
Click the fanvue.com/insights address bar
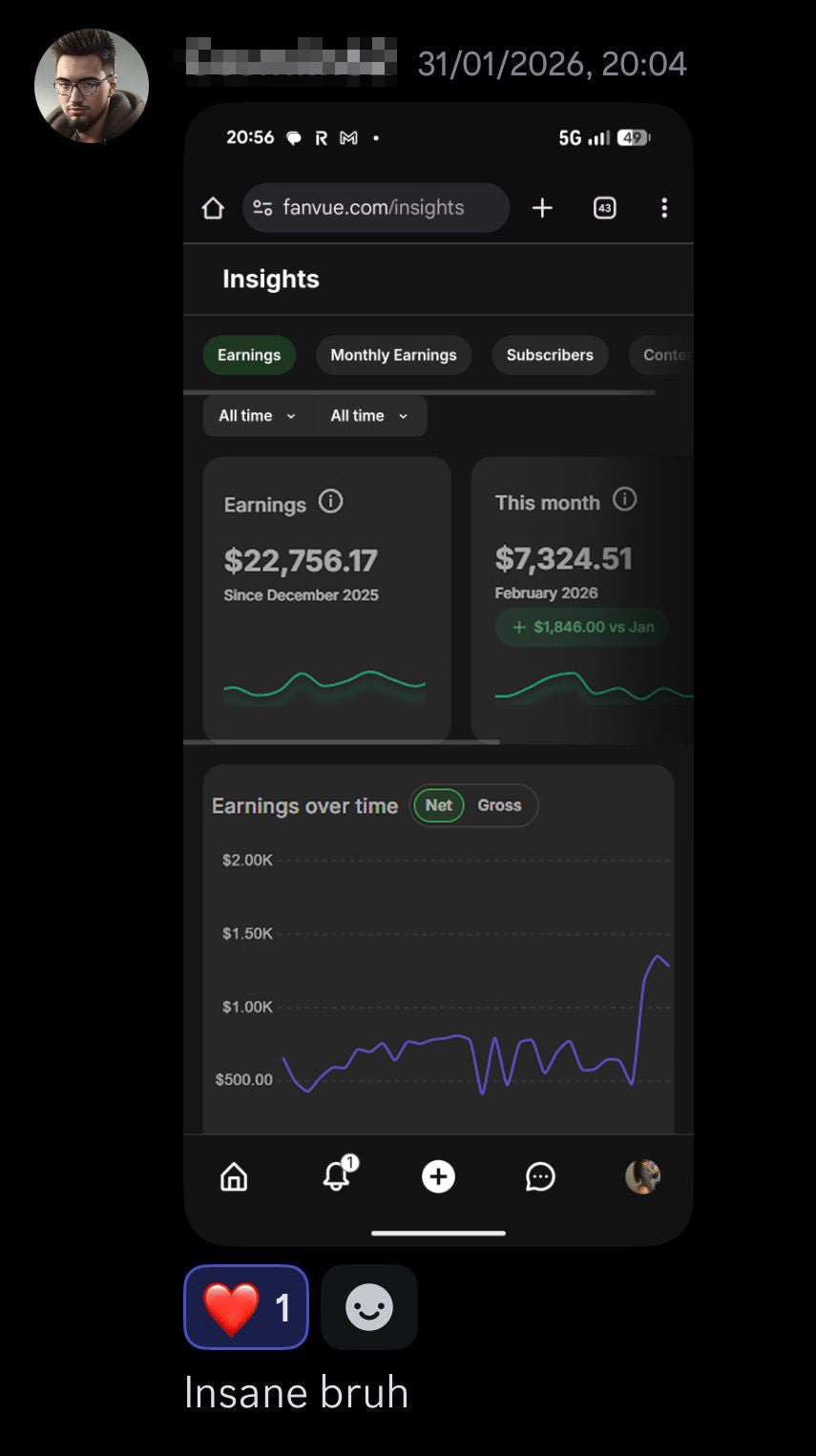coord(374,208)
